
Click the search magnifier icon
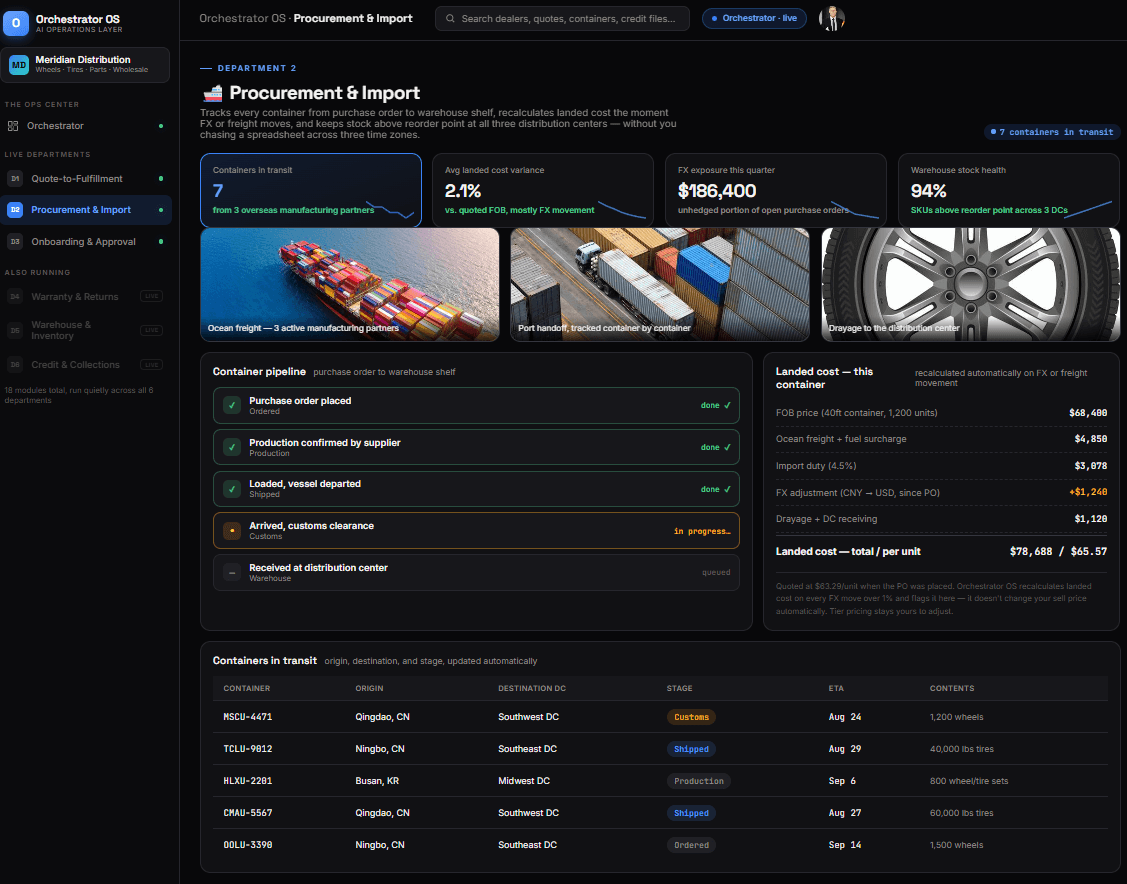coord(450,19)
